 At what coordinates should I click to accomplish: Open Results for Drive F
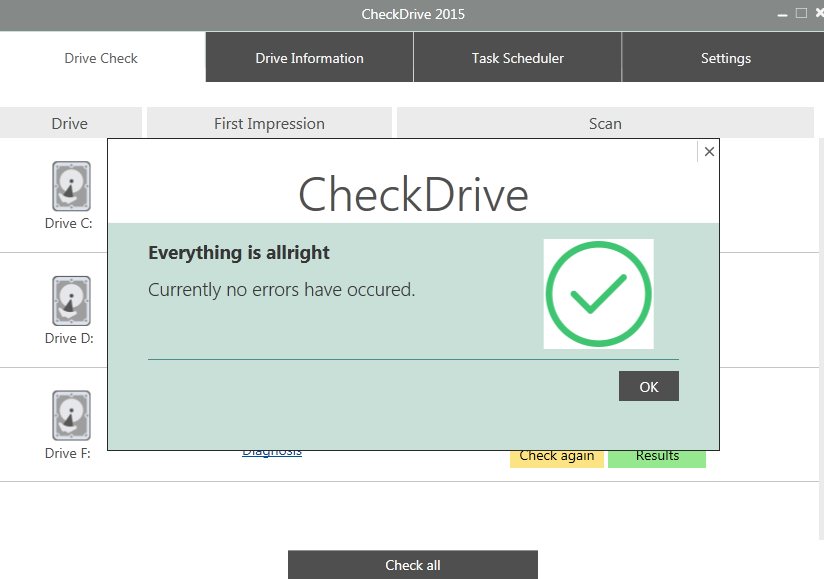657,457
